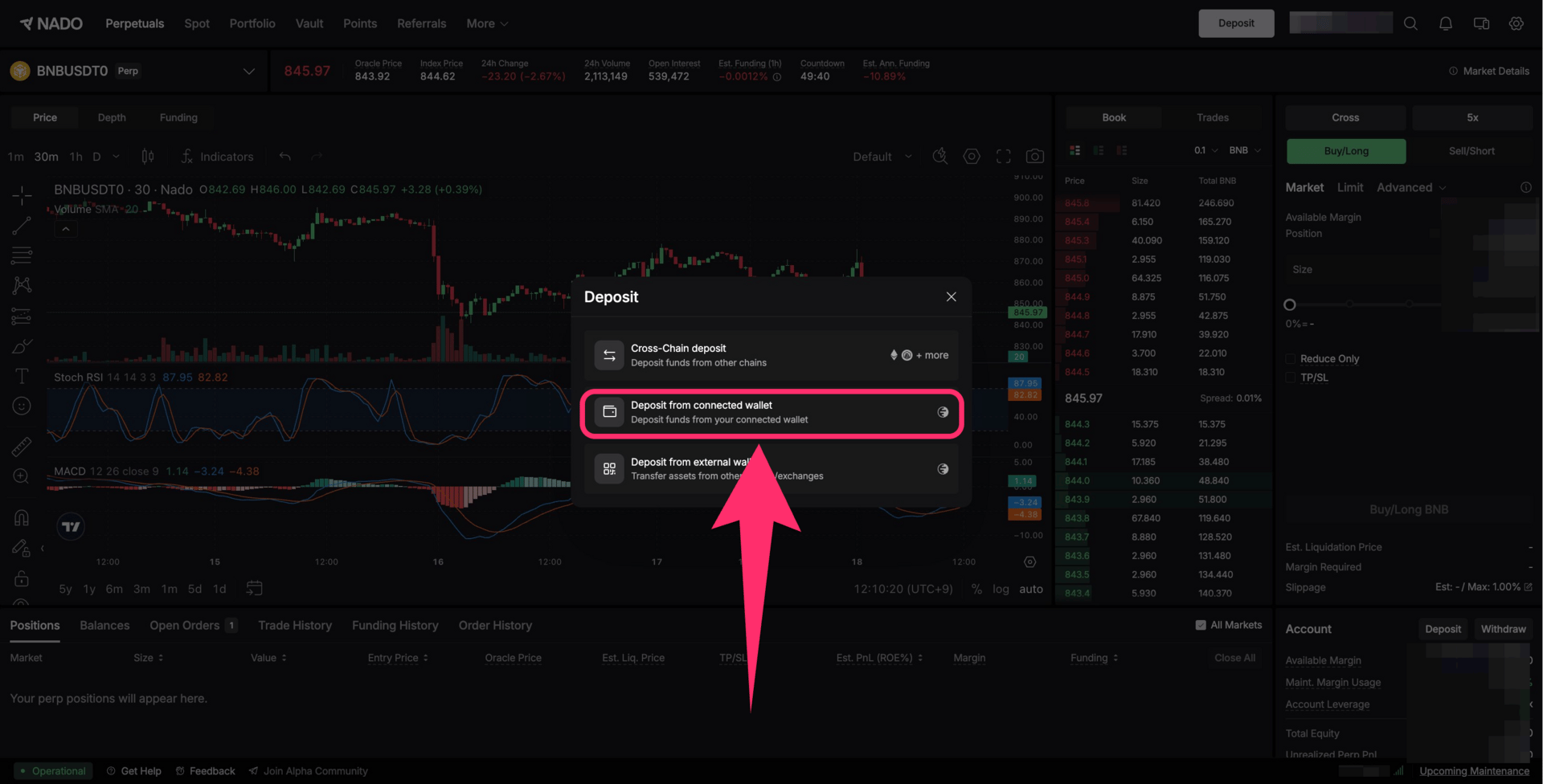This screenshot has height=784, width=1543.
Task: Toggle the magnet mode tool
Action: (x=22, y=518)
